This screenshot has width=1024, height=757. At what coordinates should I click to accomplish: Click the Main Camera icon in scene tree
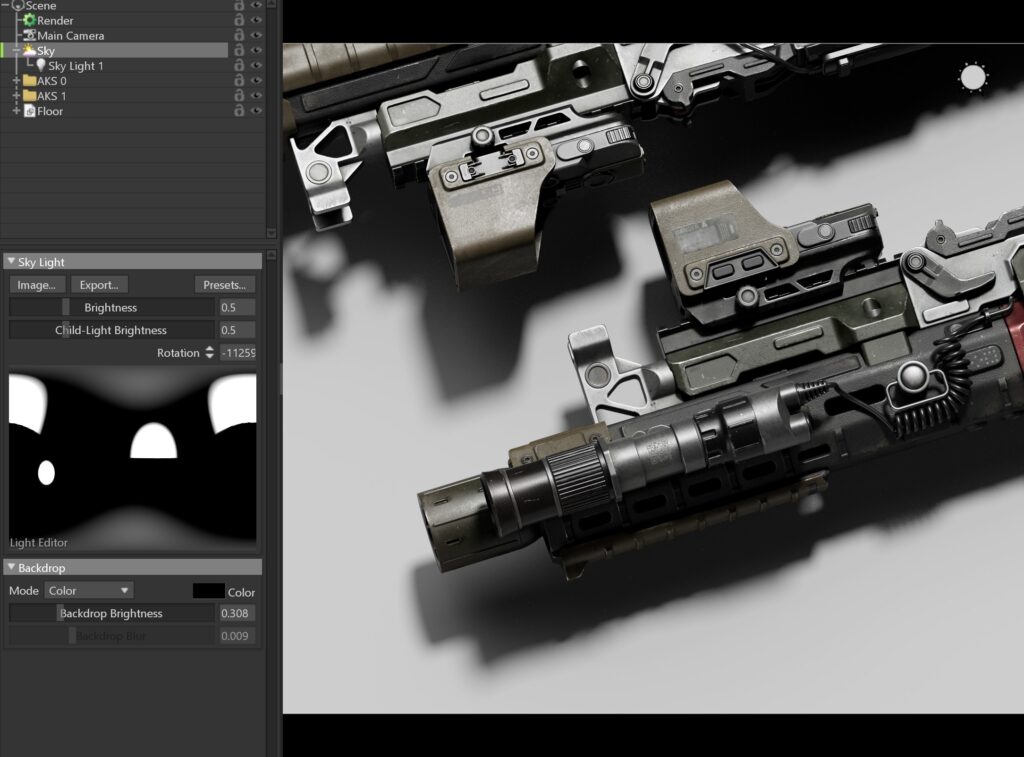[x=29, y=35]
